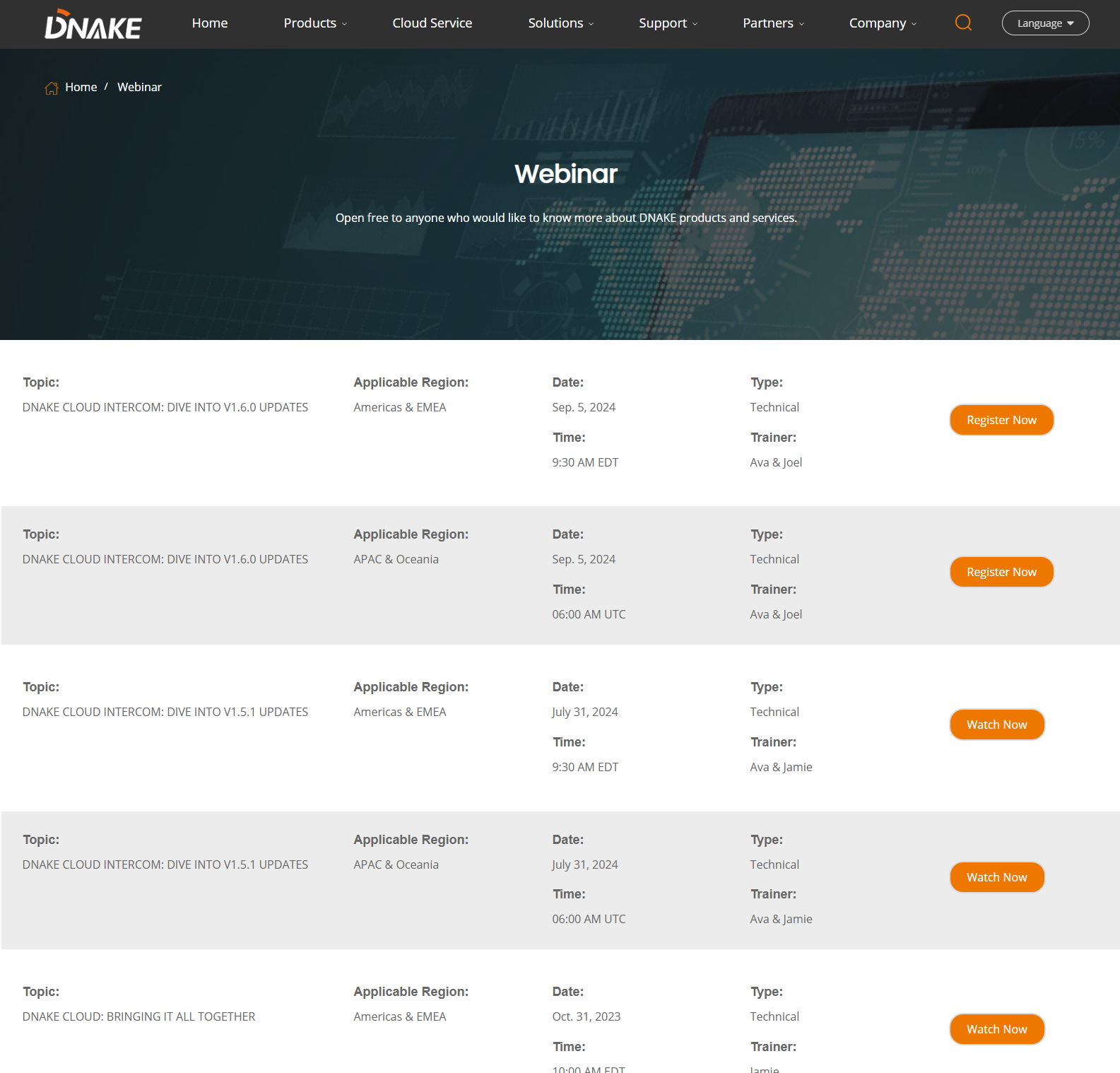
Task: Expand the Partners menu
Action: (773, 23)
